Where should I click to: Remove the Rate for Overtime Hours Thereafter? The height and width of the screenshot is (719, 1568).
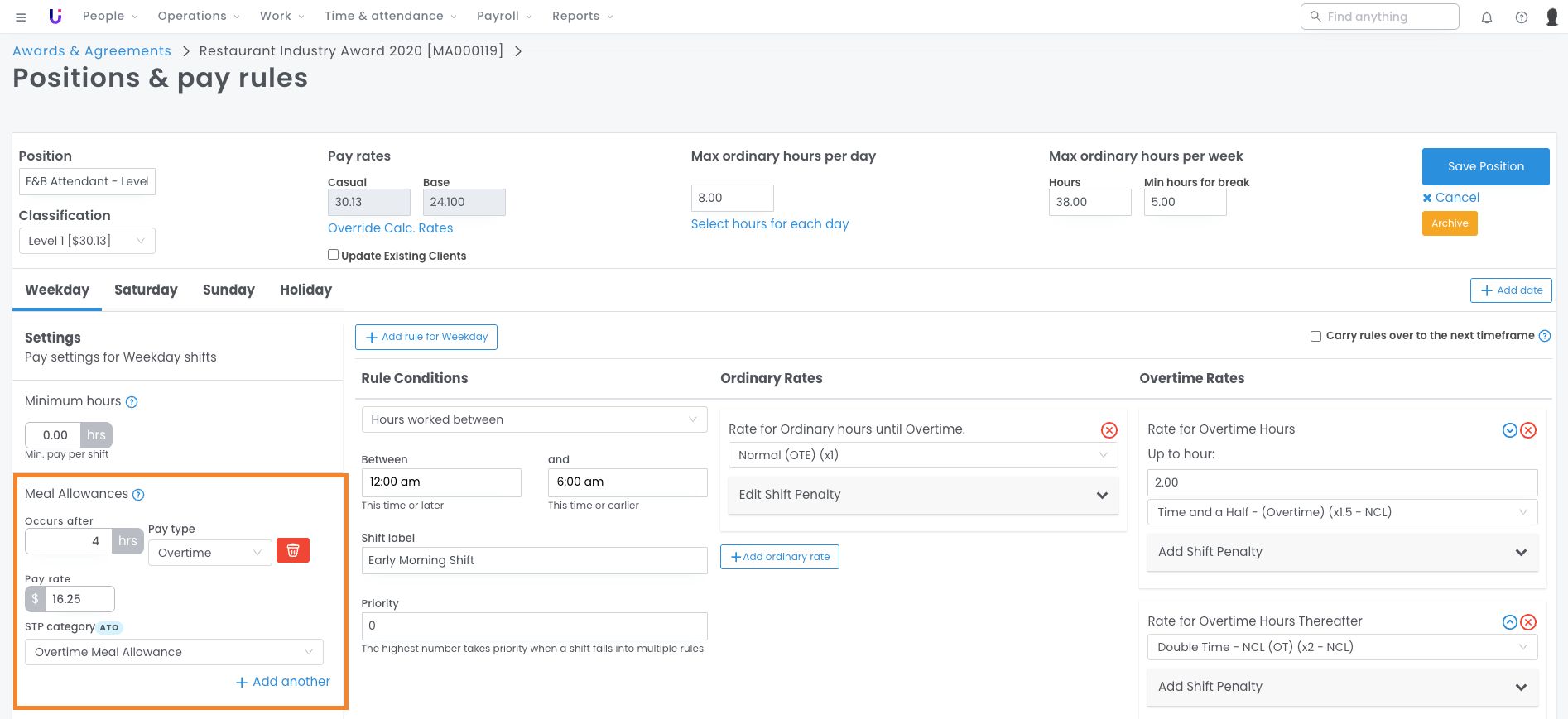coord(1528,622)
